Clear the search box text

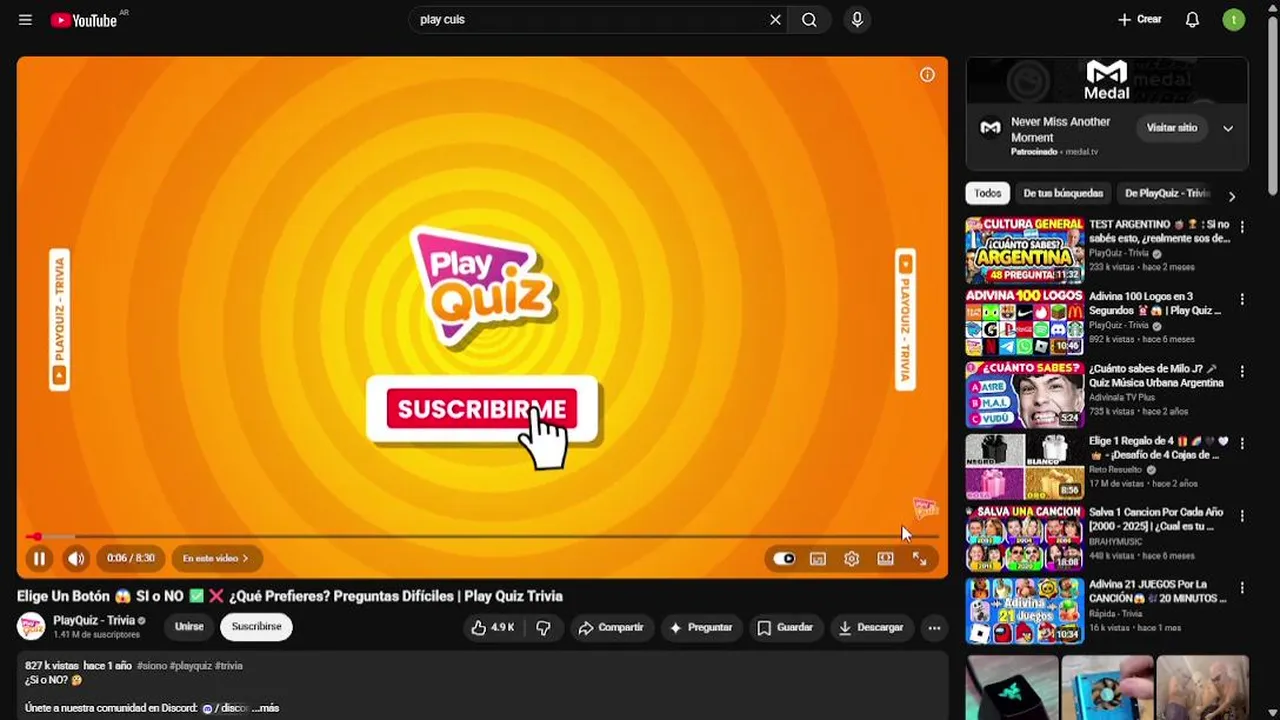[x=775, y=20]
